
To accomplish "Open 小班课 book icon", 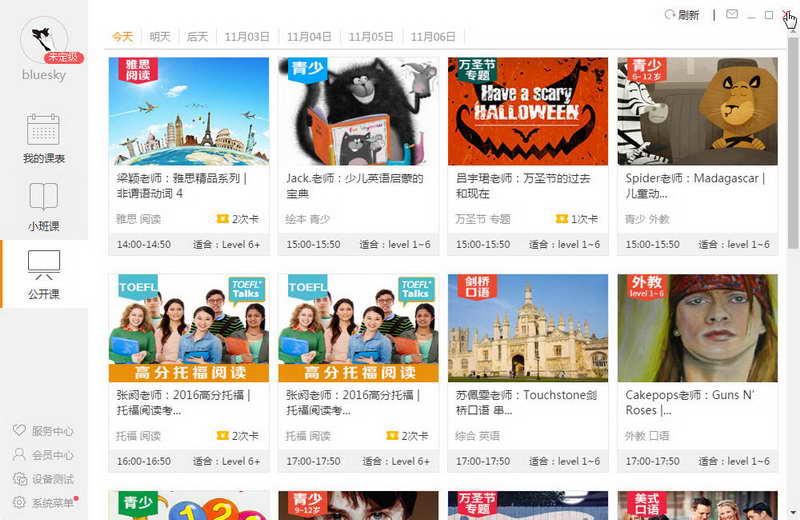I will click(x=43, y=196).
